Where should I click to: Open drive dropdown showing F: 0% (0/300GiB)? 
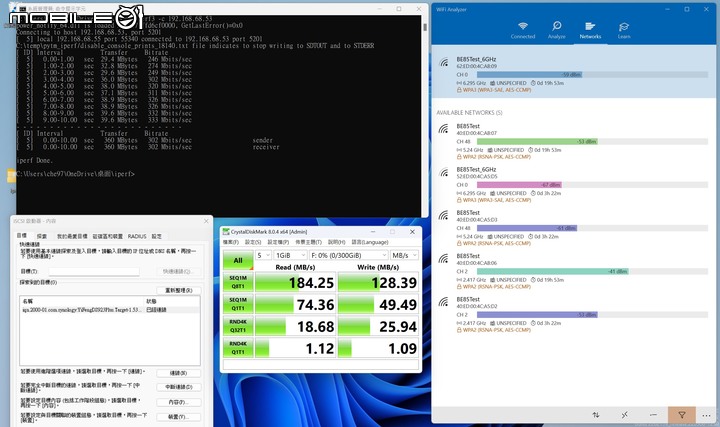coord(349,255)
